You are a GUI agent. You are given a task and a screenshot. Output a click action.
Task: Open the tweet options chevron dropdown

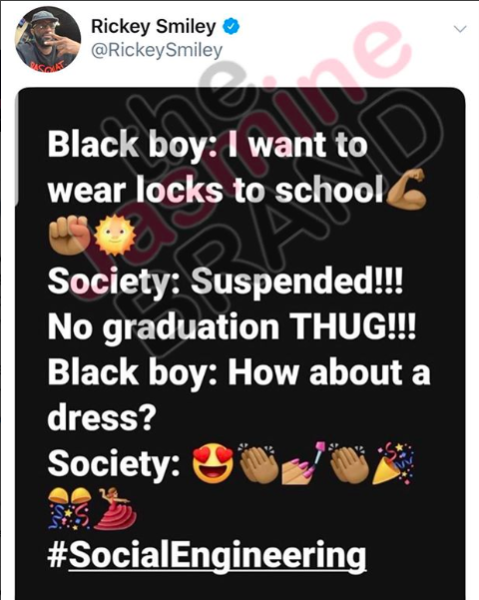(x=460, y=29)
